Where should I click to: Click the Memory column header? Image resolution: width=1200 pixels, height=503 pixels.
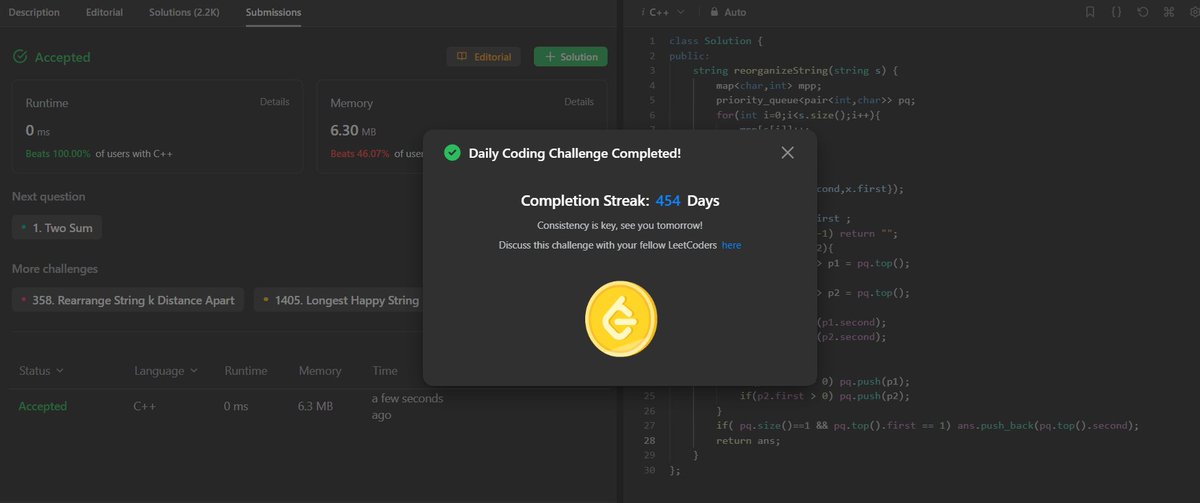pyautogui.click(x=320, y=371)
